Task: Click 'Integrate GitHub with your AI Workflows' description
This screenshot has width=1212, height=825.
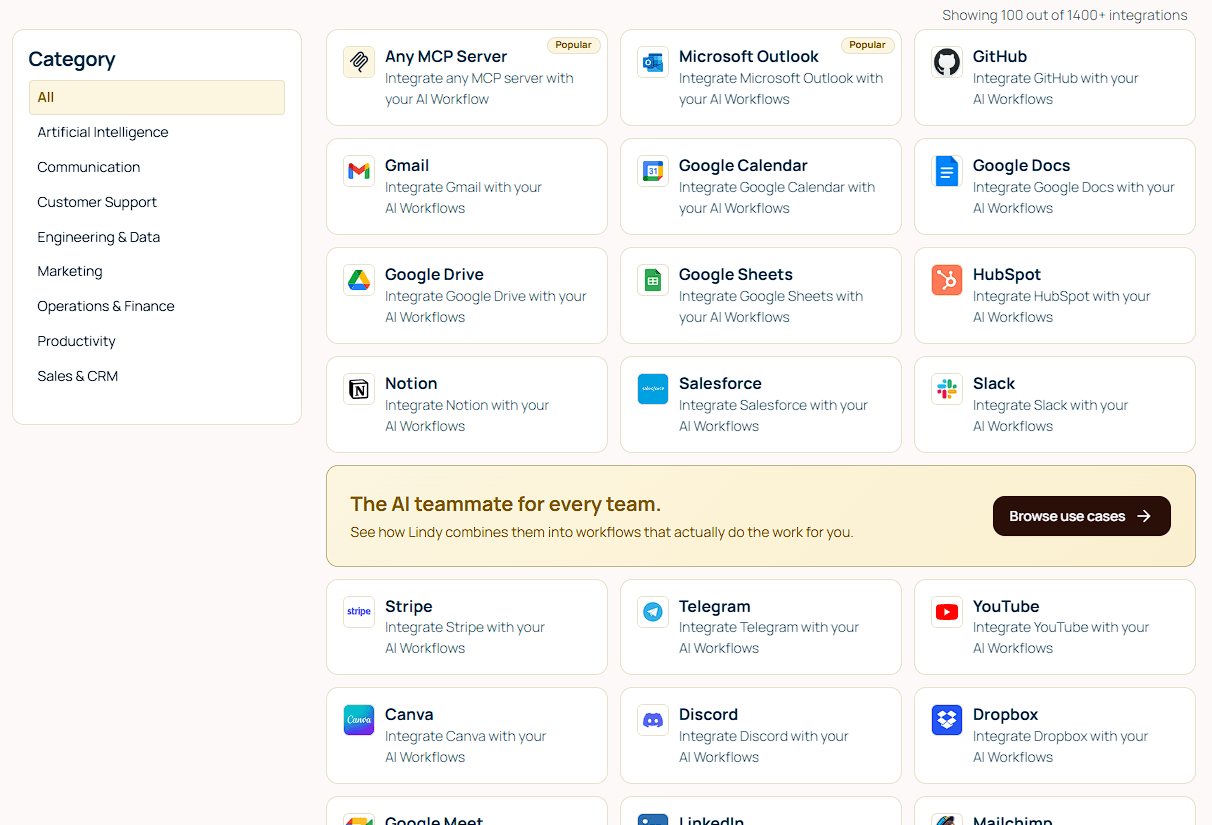Action: 1056,89
